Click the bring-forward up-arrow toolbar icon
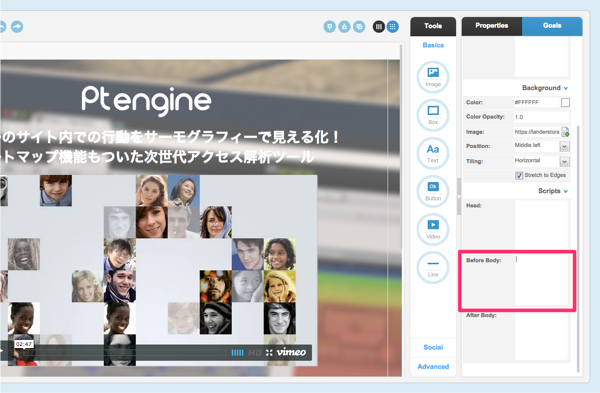 click(x=344, y=27)
